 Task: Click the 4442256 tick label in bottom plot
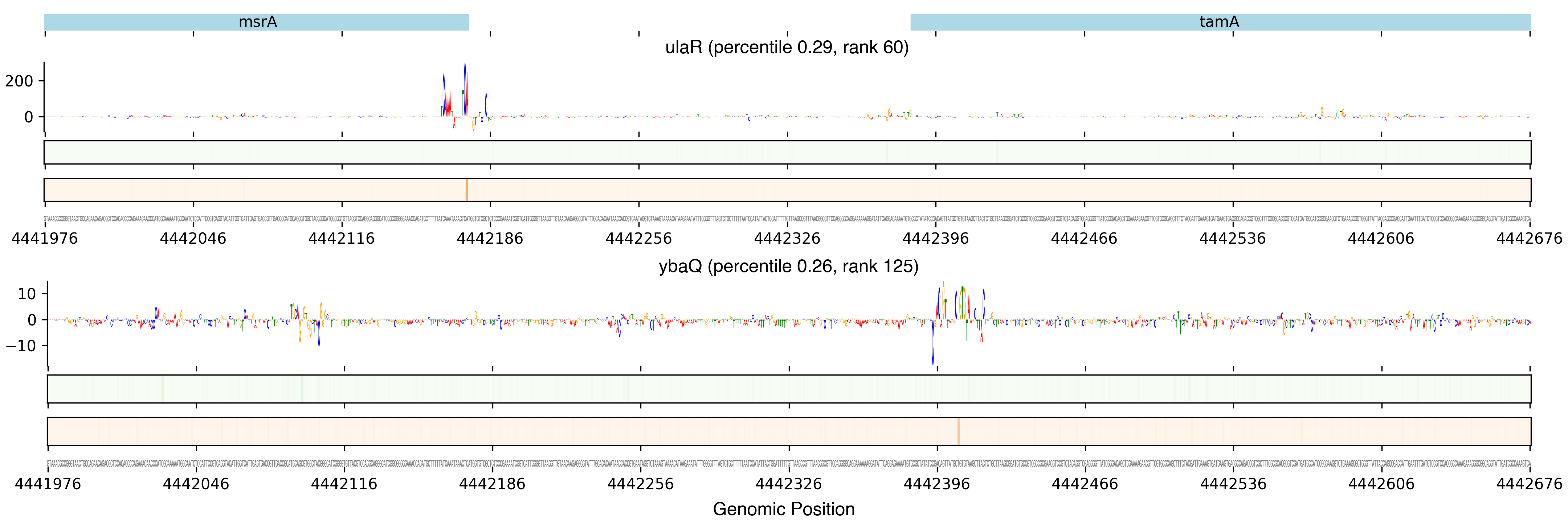640,484
